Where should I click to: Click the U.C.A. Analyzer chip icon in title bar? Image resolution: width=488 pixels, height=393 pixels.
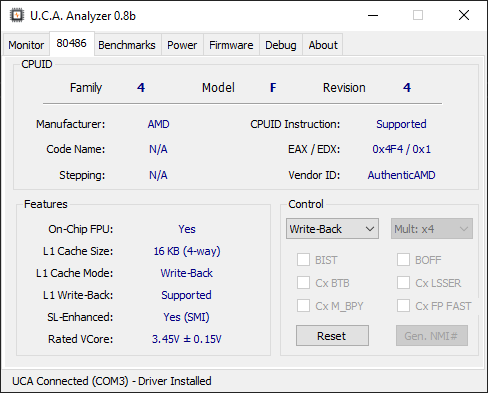[x=17, y=15]
